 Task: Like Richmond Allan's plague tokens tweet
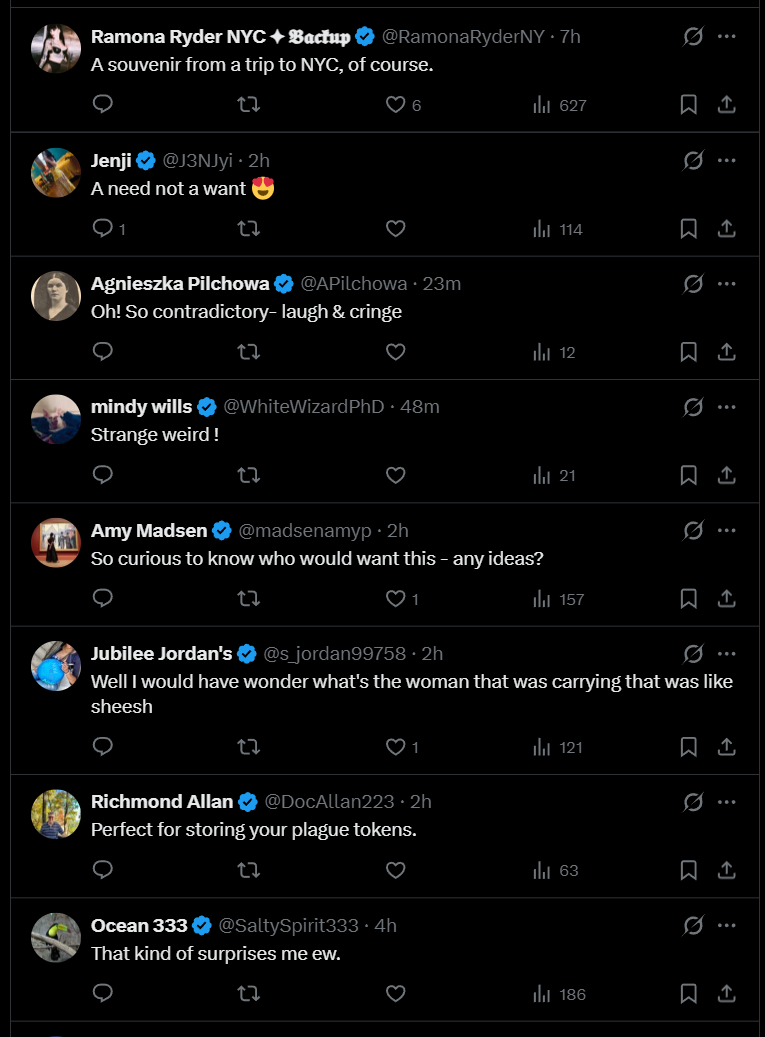(396, 870)
